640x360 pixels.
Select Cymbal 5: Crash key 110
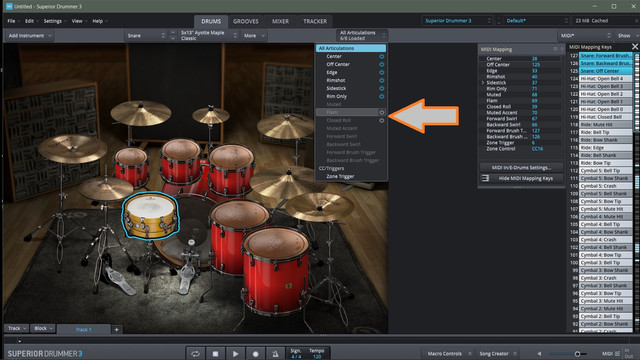(x=606, y=186)
